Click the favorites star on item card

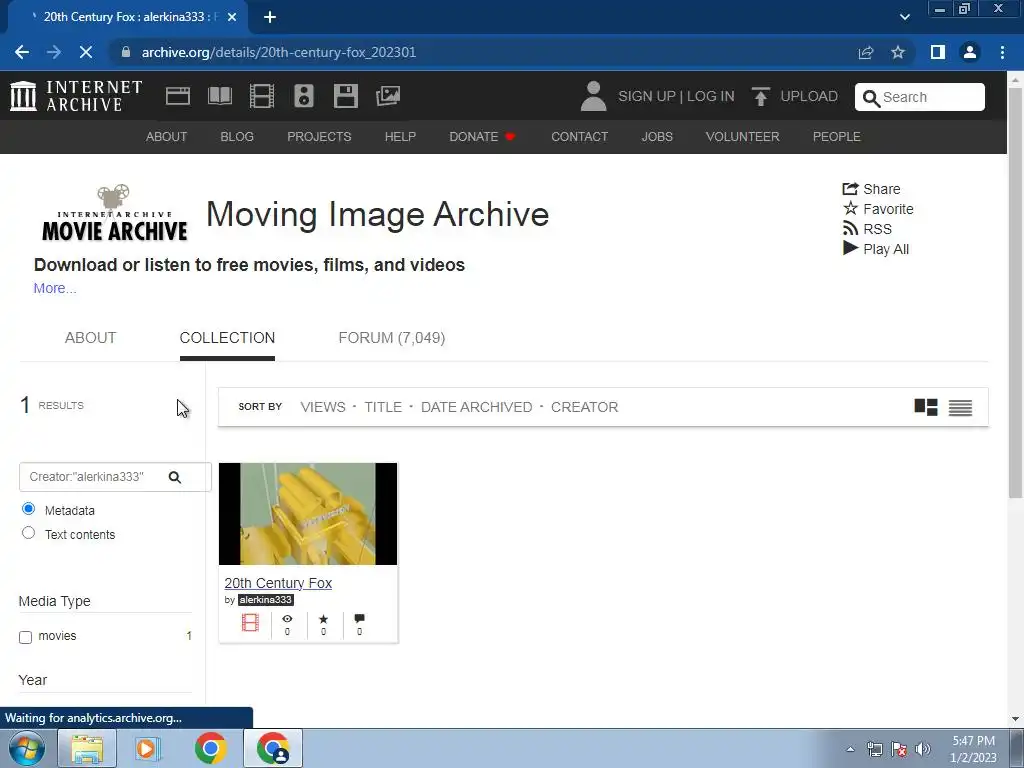[323, 618]
